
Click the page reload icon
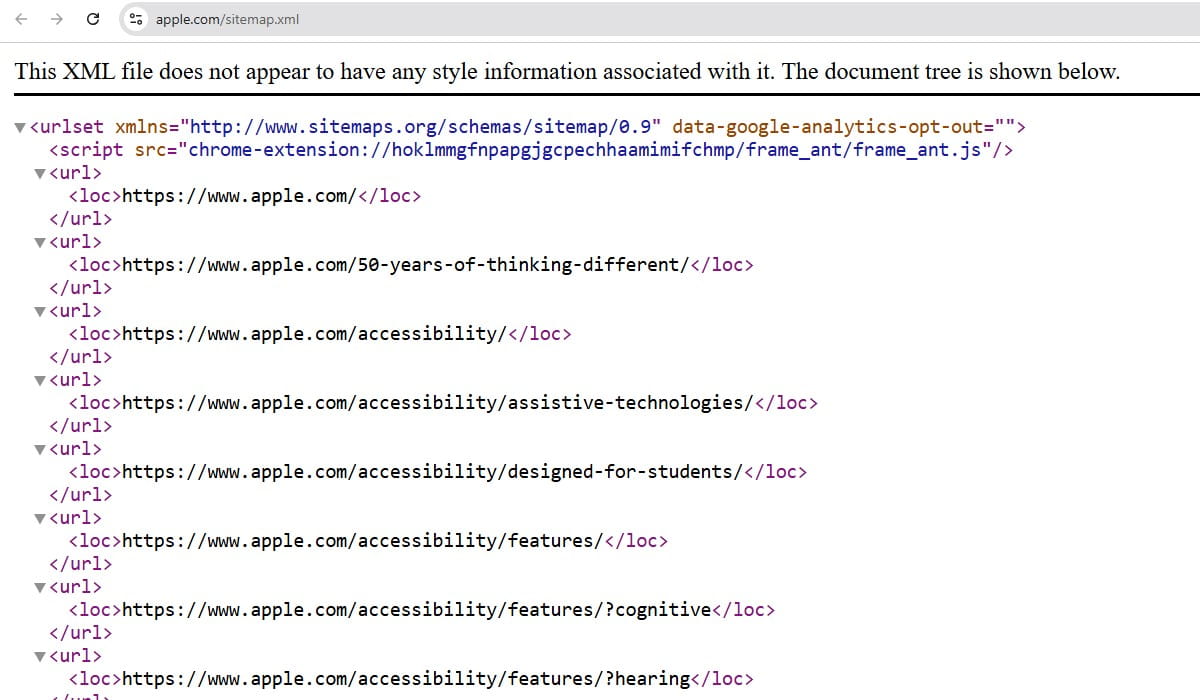pyautogui.click(x=93, y=18)
